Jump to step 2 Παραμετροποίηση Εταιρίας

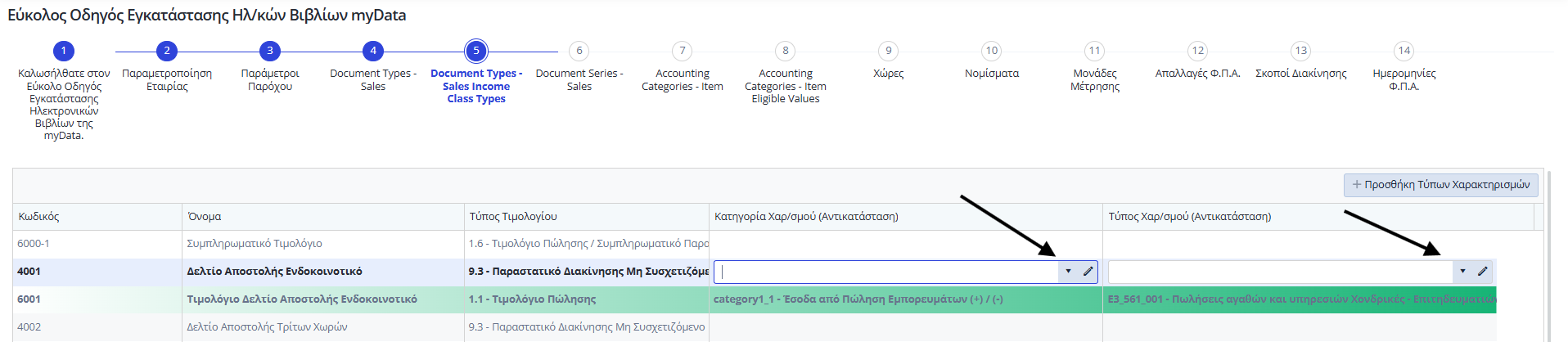pyautogui.click(x=167, y=51)
